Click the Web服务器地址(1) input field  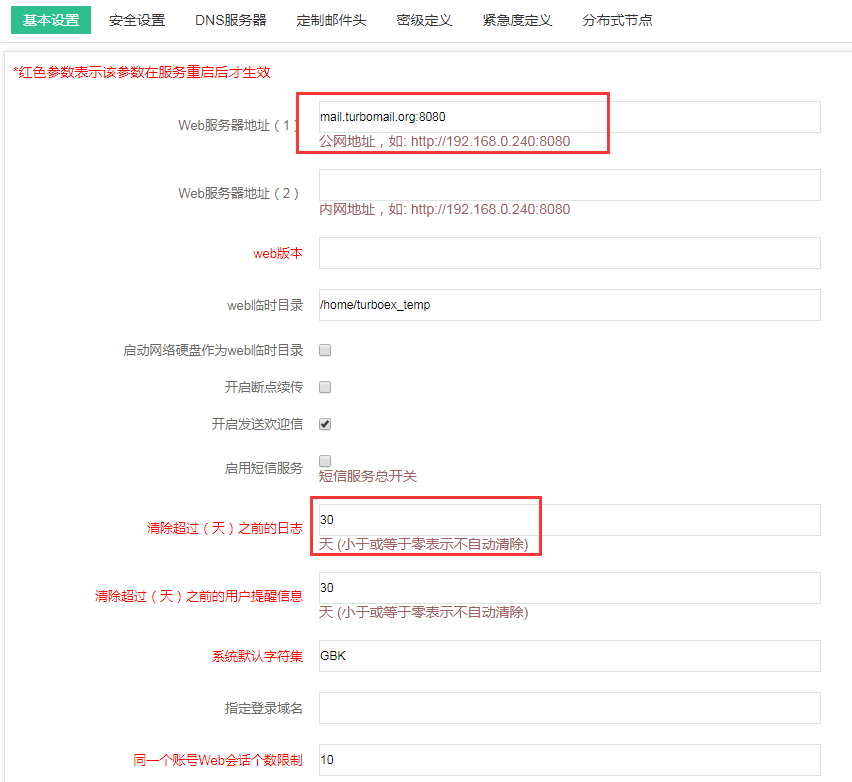point(569,117)
